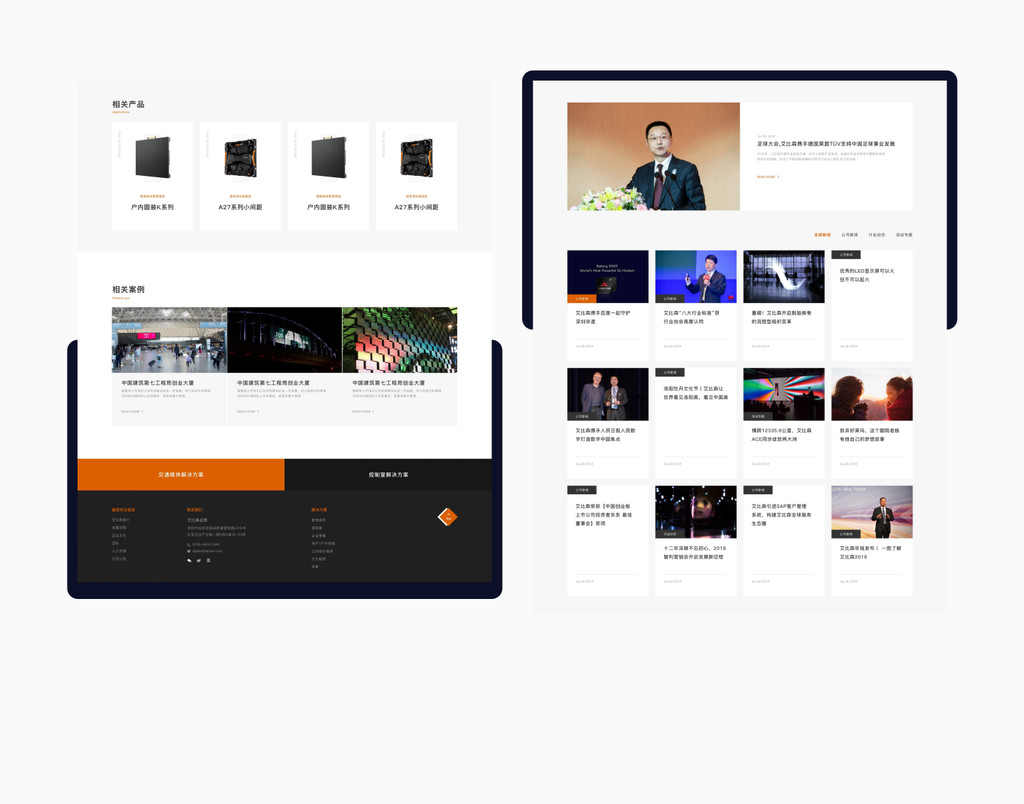Open the 行业动态 tab
The image size is (1024, 804).
click(x=877, y=235)
